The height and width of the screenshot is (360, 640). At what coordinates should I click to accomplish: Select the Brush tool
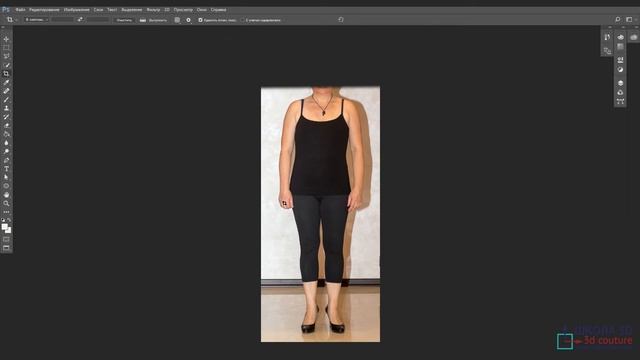point(6,100)
